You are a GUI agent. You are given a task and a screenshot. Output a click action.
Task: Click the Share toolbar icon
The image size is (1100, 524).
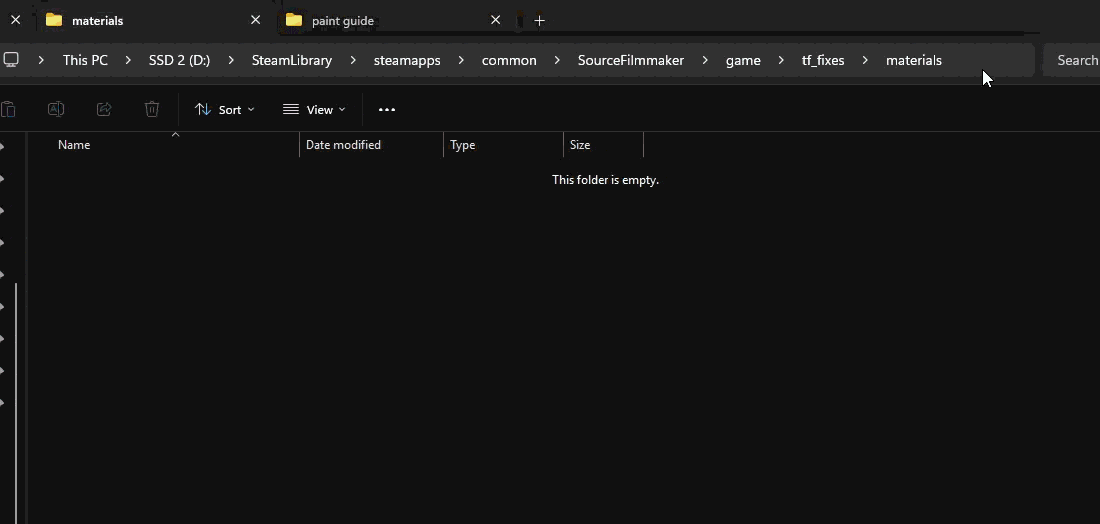coord(104,109)
